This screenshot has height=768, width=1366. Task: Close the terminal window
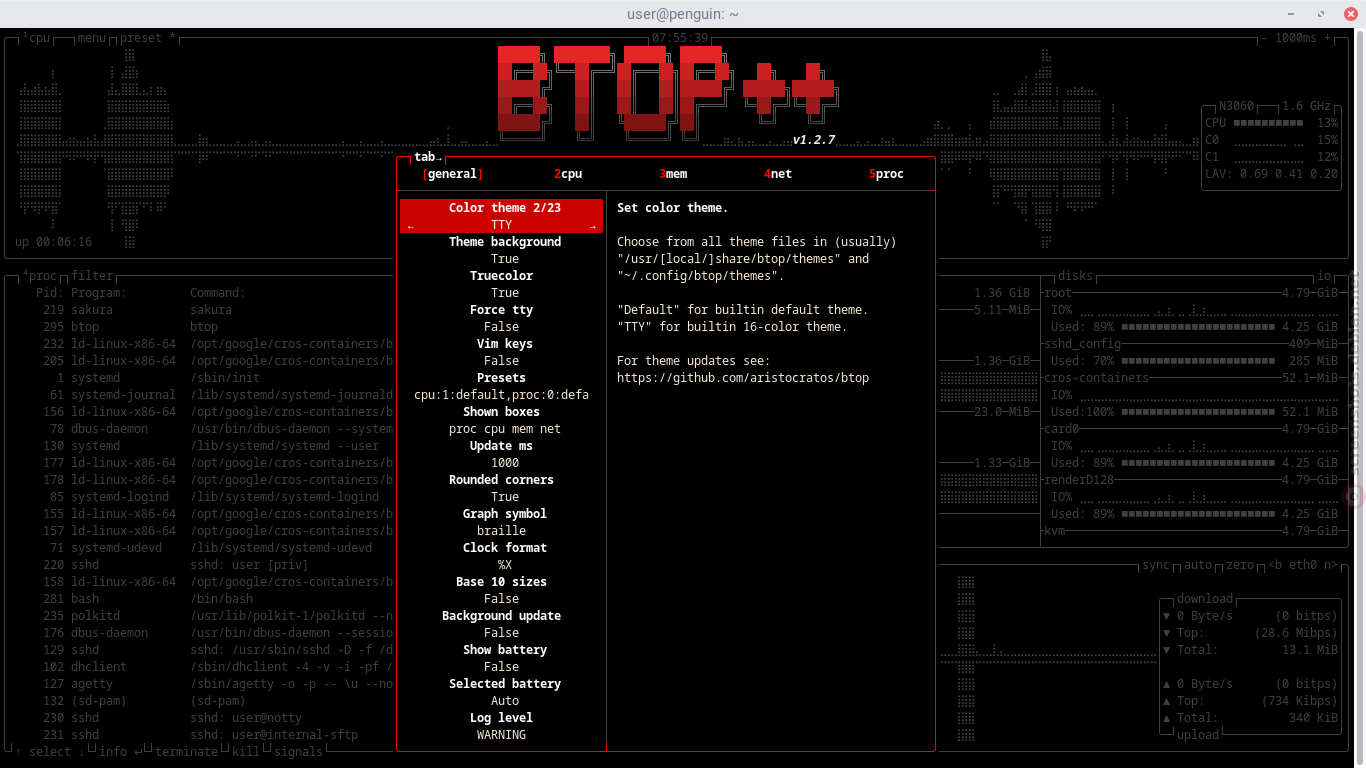pos(1351,13)
